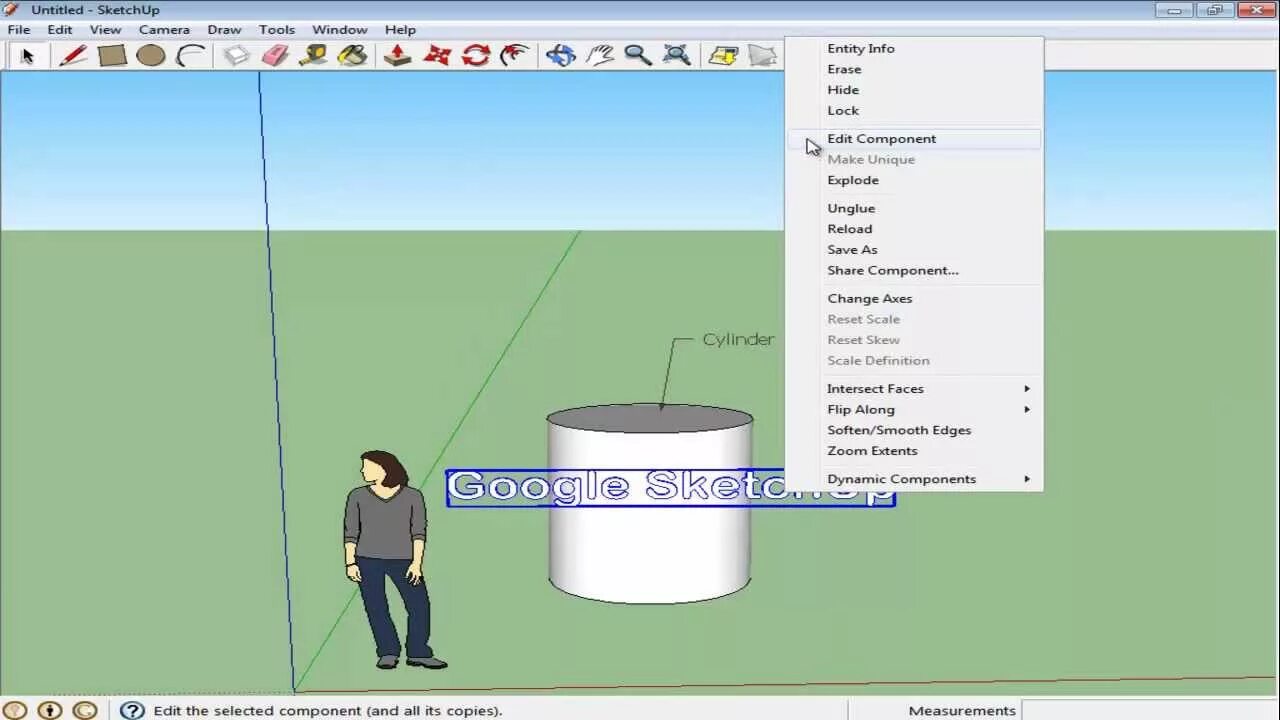Expand the Dynamic Components submenu

pos(914,479)
